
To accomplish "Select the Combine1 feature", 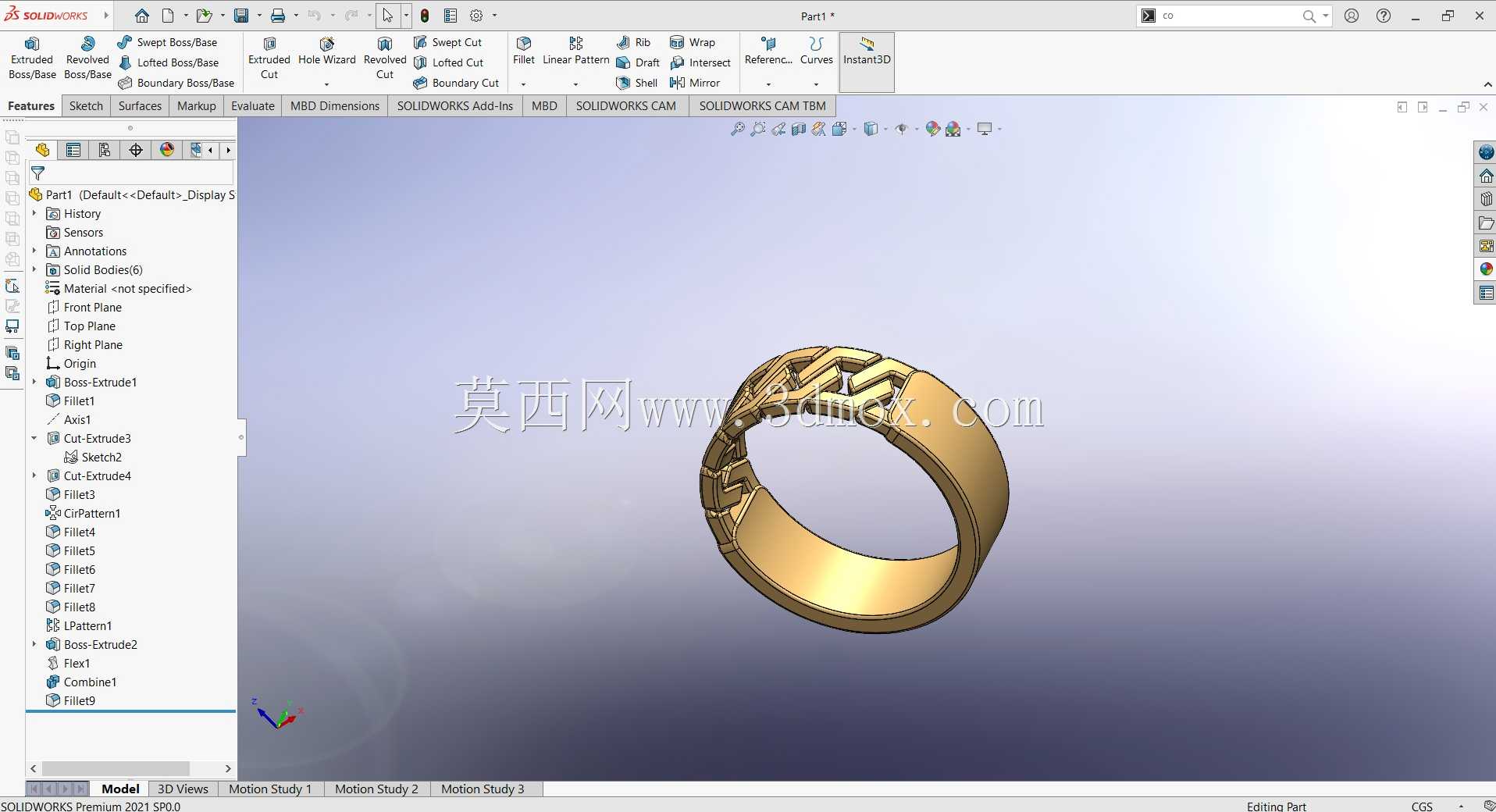I will (x=81, y=682).
